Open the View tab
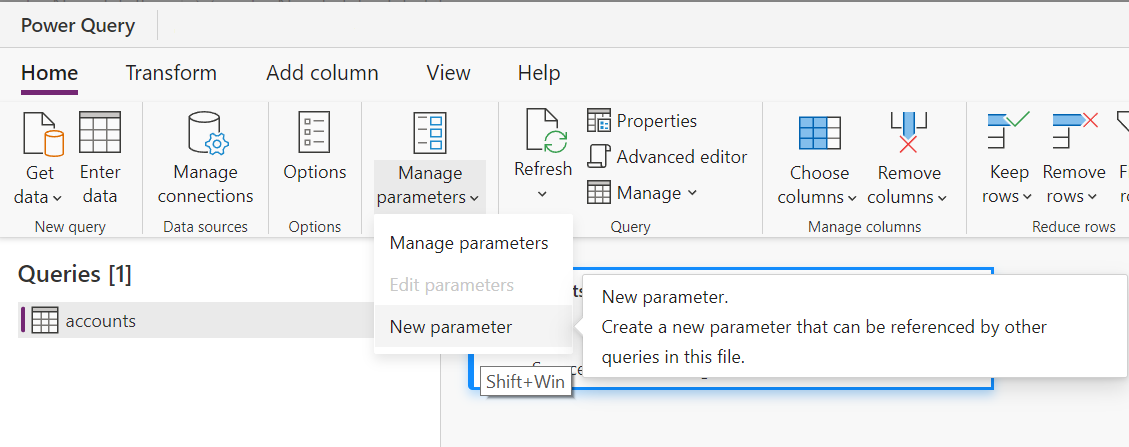 click(x=448, y=73)
